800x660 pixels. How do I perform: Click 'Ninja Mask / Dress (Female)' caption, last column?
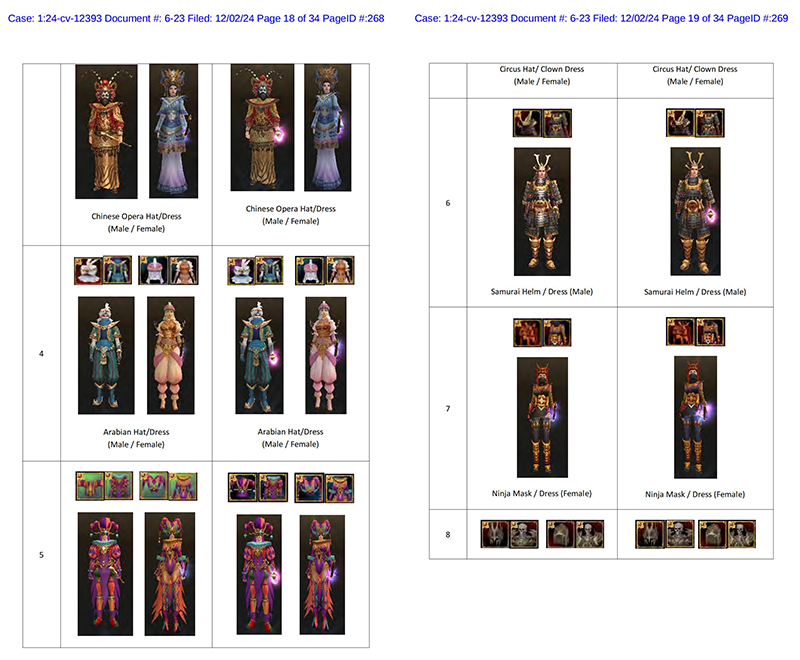point(695,494)
